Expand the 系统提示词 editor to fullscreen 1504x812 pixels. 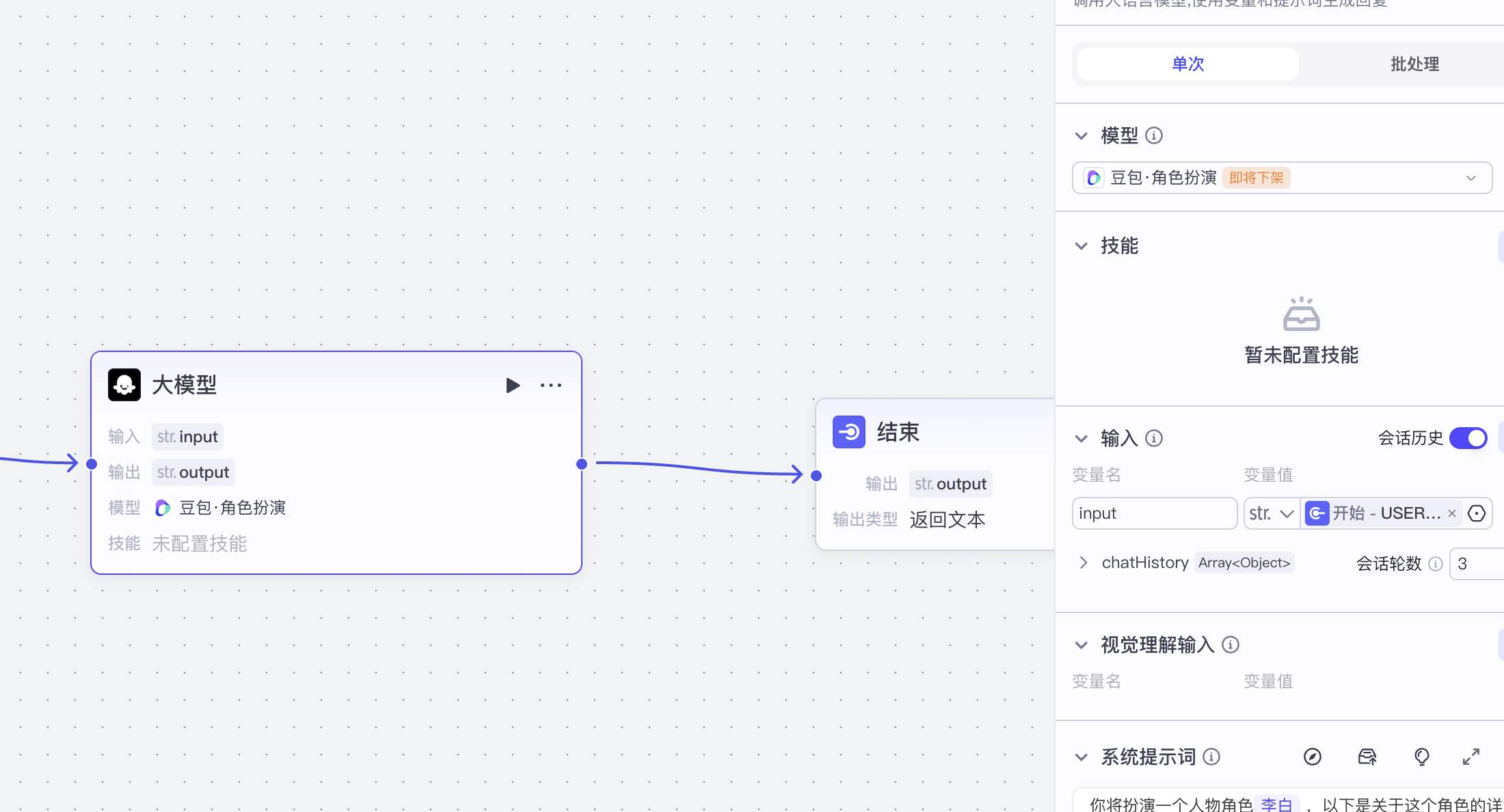click(x=1471, y=757)
